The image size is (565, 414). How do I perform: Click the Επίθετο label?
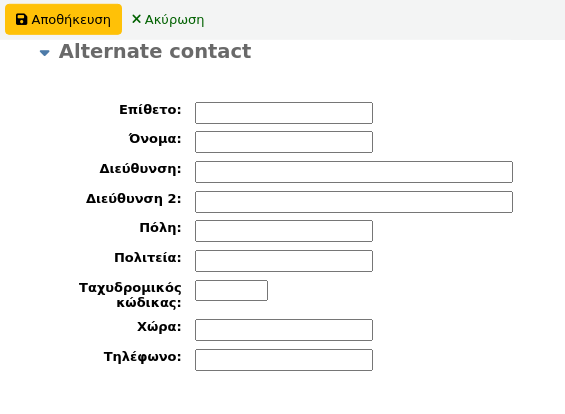coord(150,110)
